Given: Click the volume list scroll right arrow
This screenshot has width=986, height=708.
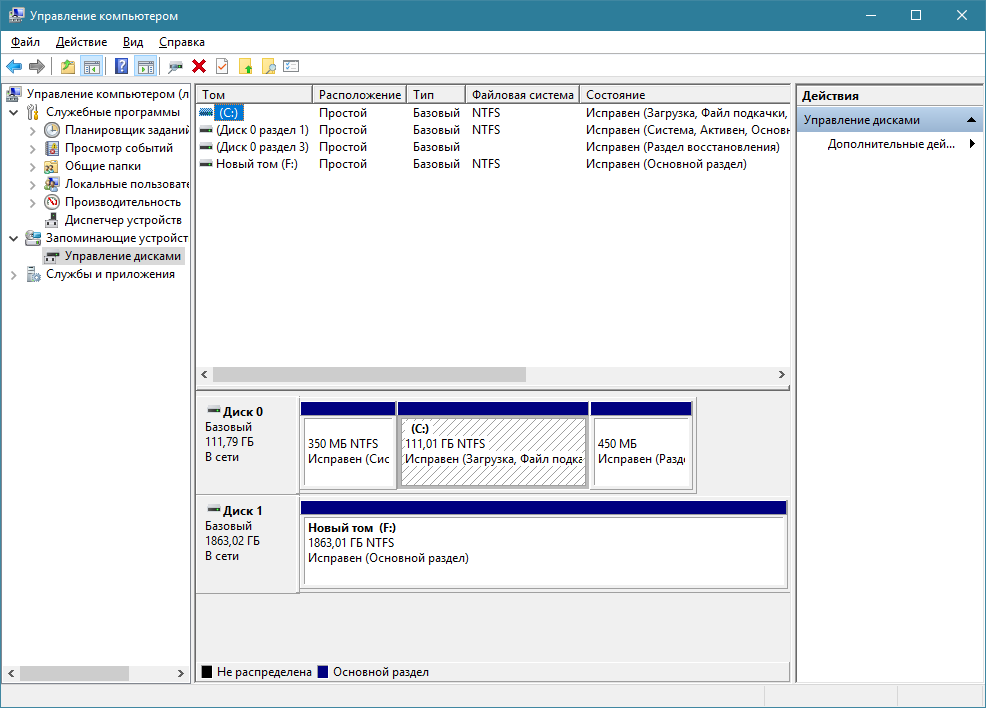Looking at the screenshot, I should [x=782, y=374].
